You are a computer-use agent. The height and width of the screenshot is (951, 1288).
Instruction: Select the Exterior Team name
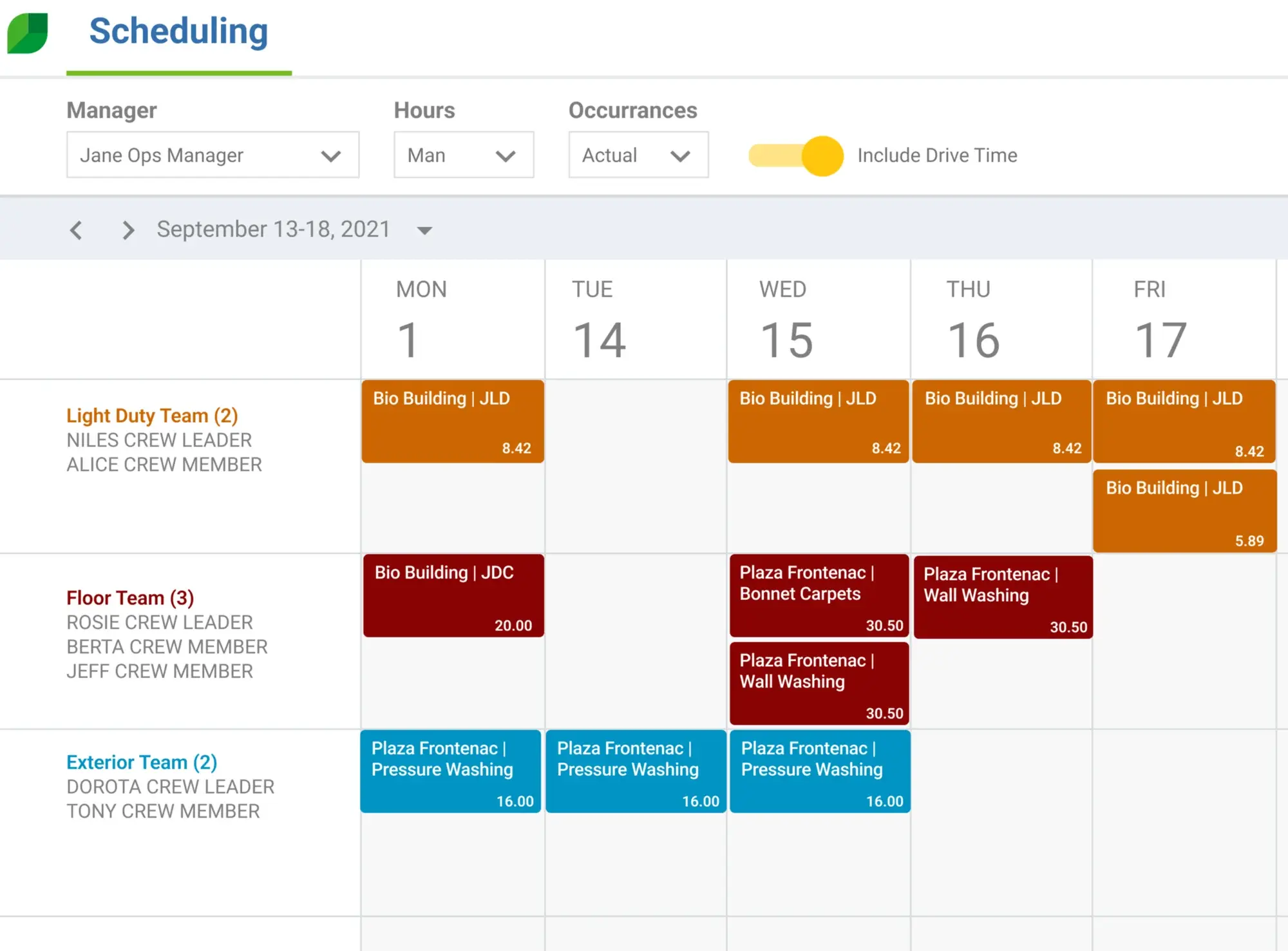pos(140,762)
